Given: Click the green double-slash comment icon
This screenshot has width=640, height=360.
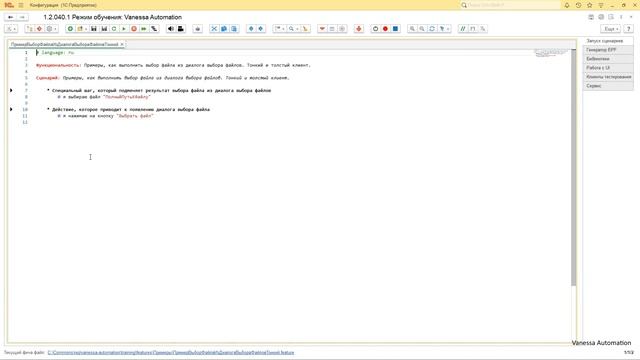Looking at the screenshot, I should click(x=462, y=29).
